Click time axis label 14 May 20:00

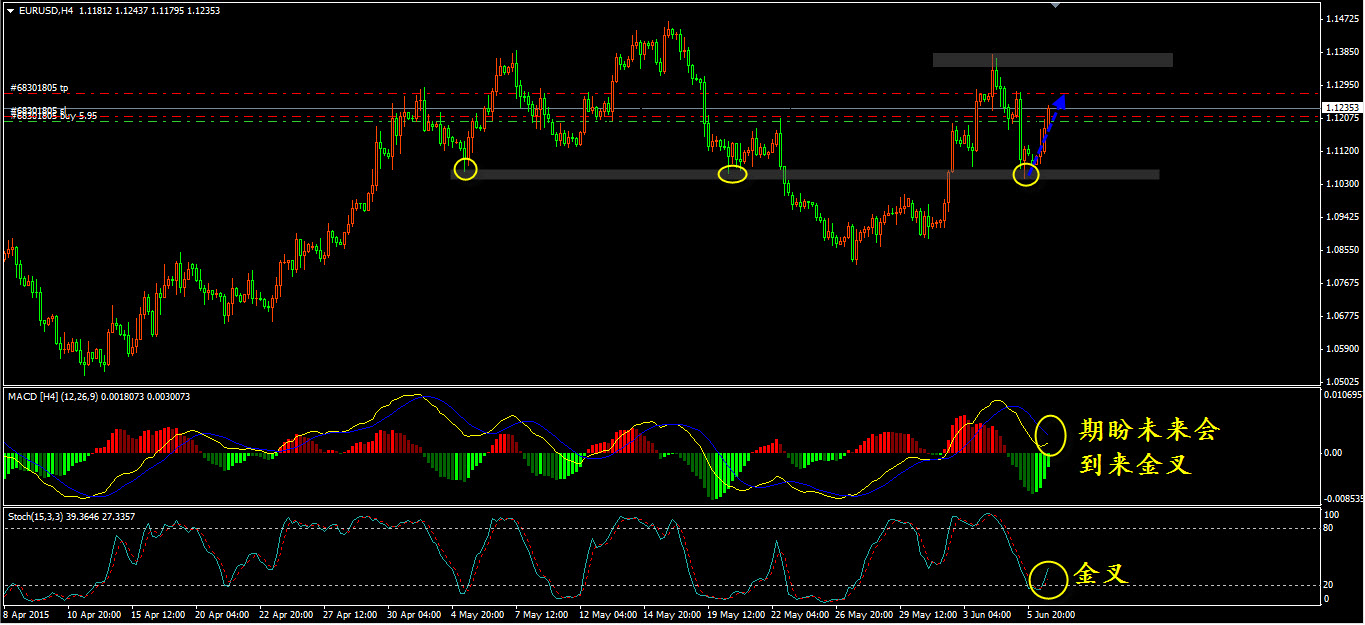click(671, 613)
